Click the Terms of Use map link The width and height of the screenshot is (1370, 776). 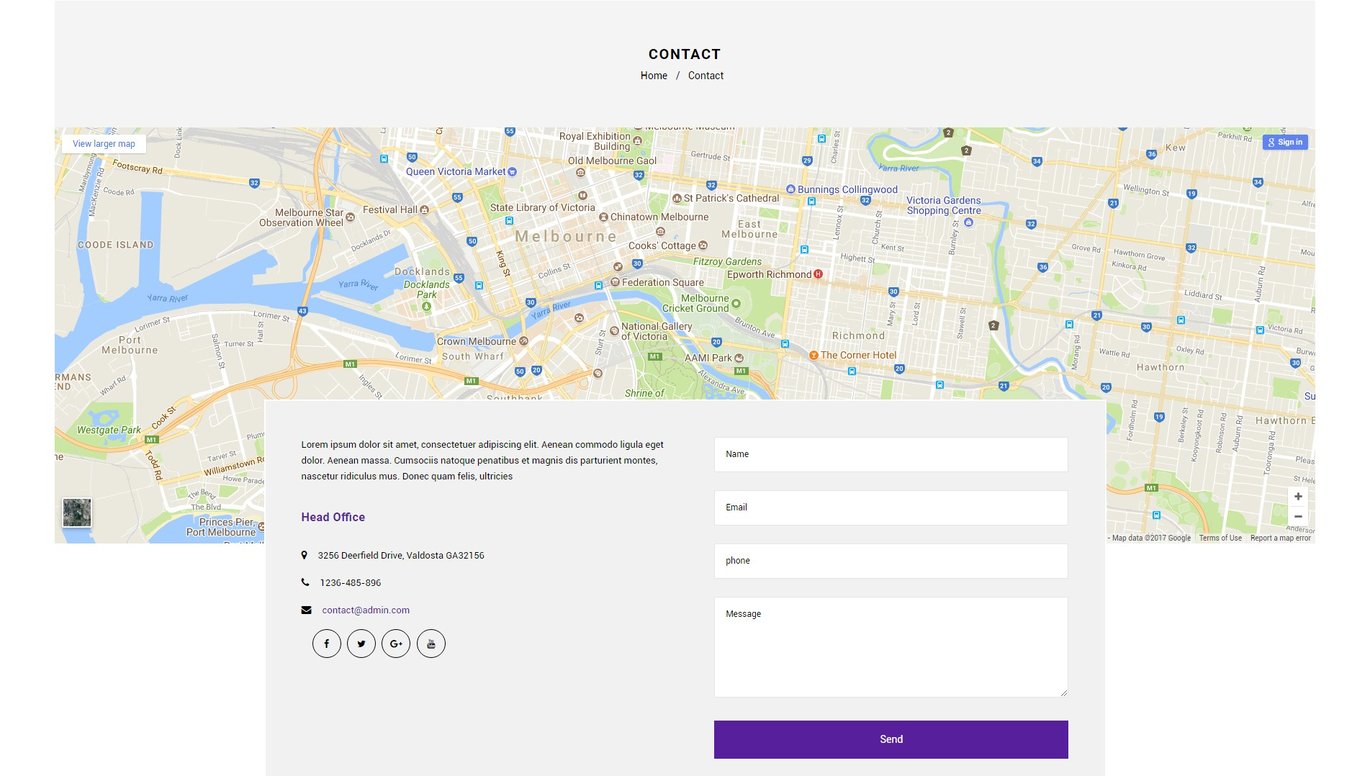(x=1220, y=538)
